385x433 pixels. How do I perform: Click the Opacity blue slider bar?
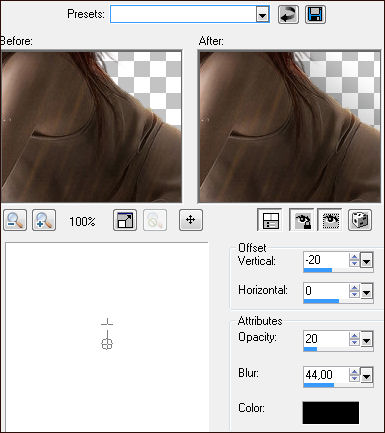pyautogui.click(x=310, y=349)
